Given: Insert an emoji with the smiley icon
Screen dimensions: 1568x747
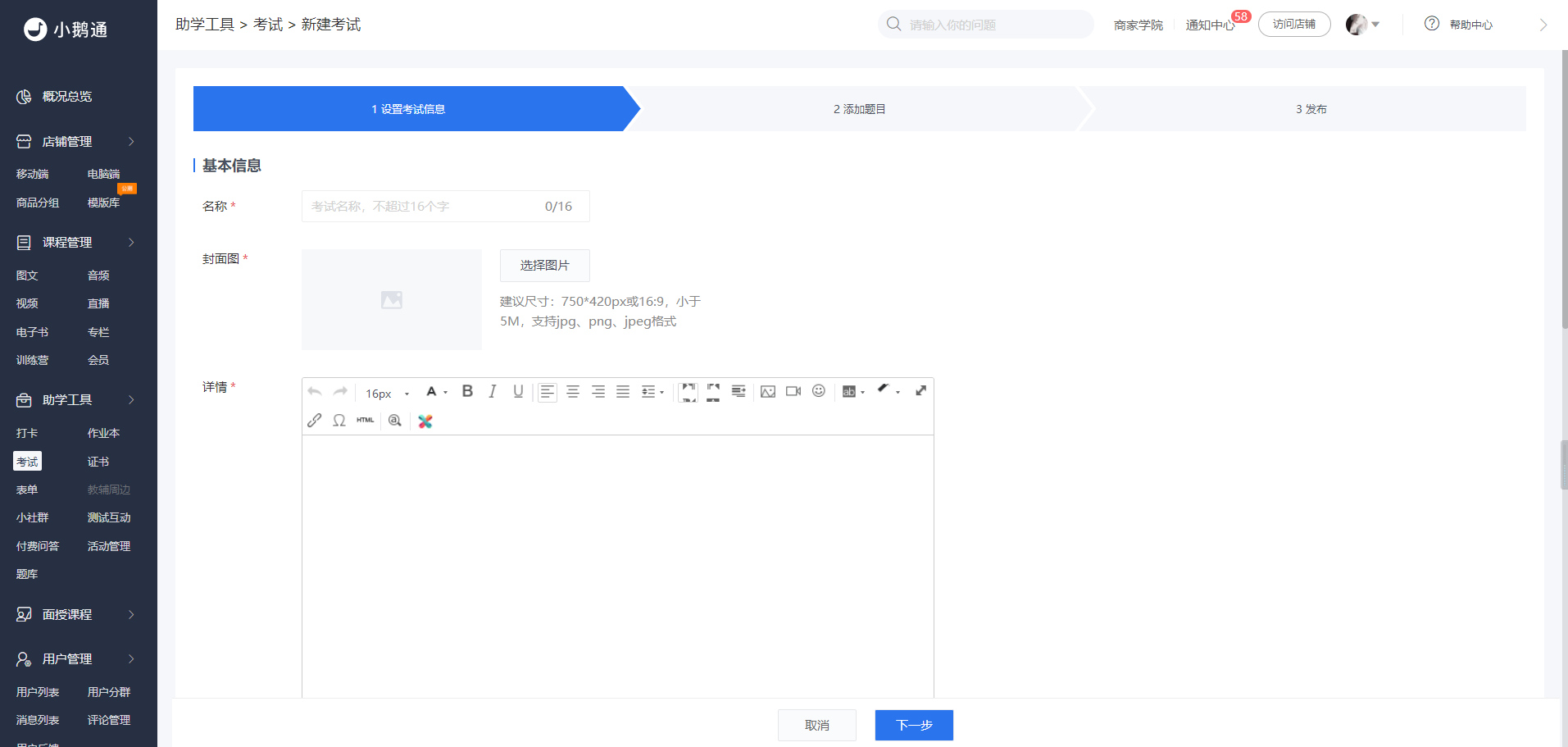Looking at the screenshot, I should (819, 391).
